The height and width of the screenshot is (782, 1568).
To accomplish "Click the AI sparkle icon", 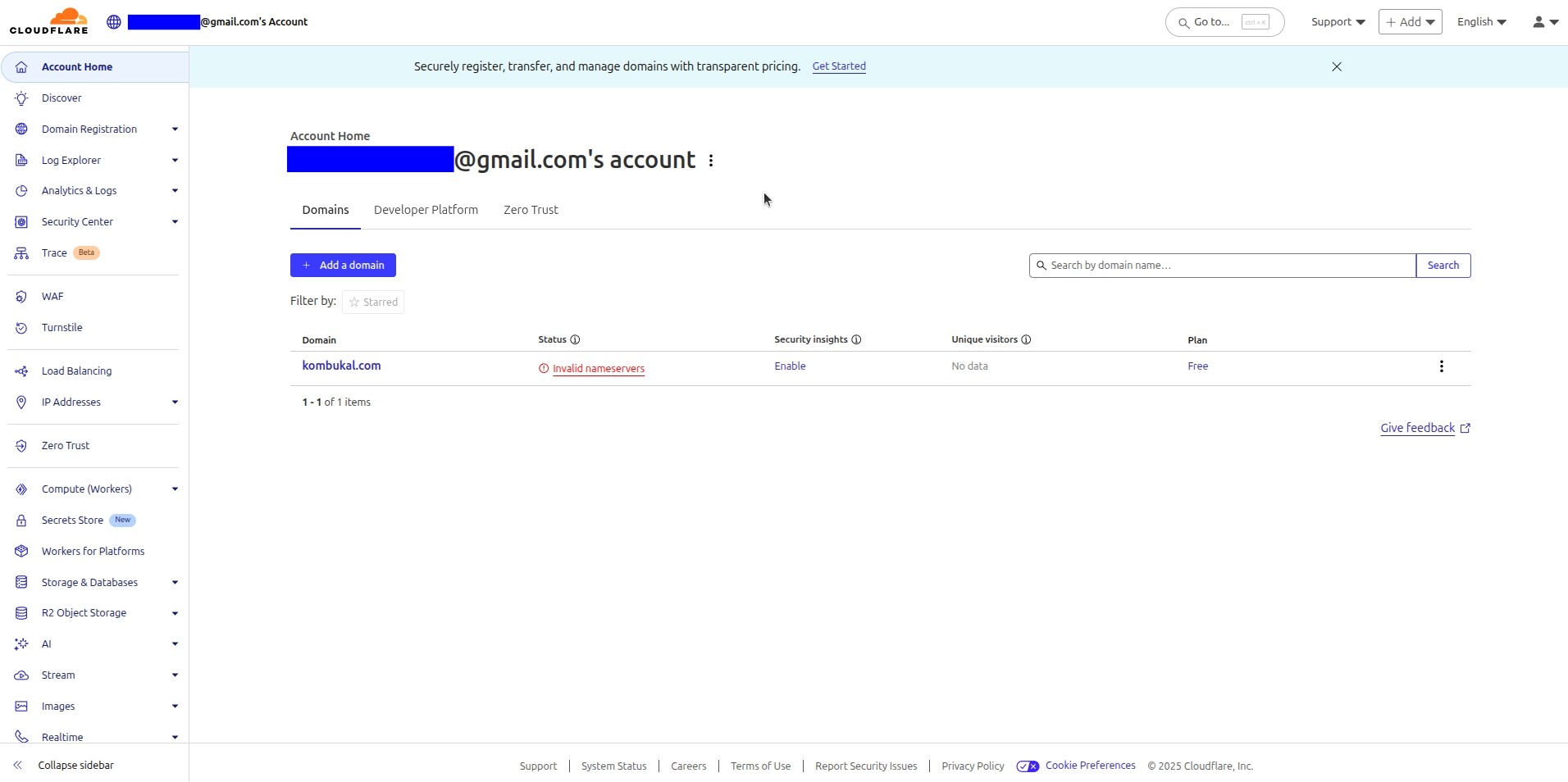I will (21, 644).
